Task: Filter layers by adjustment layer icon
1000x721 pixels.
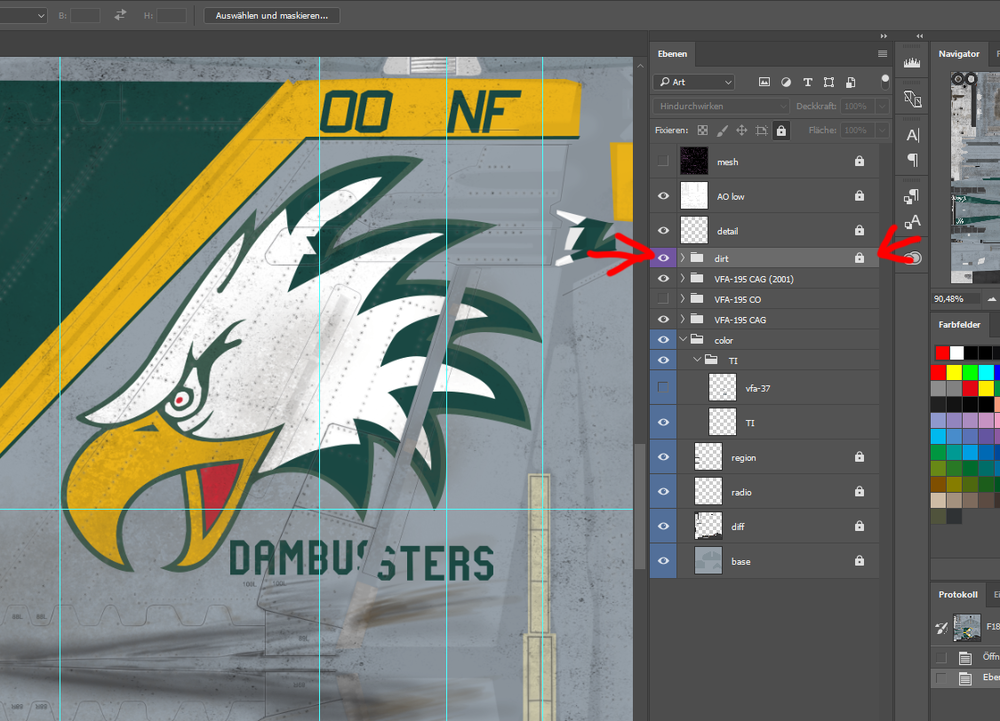Action: [x=786, y=82]
